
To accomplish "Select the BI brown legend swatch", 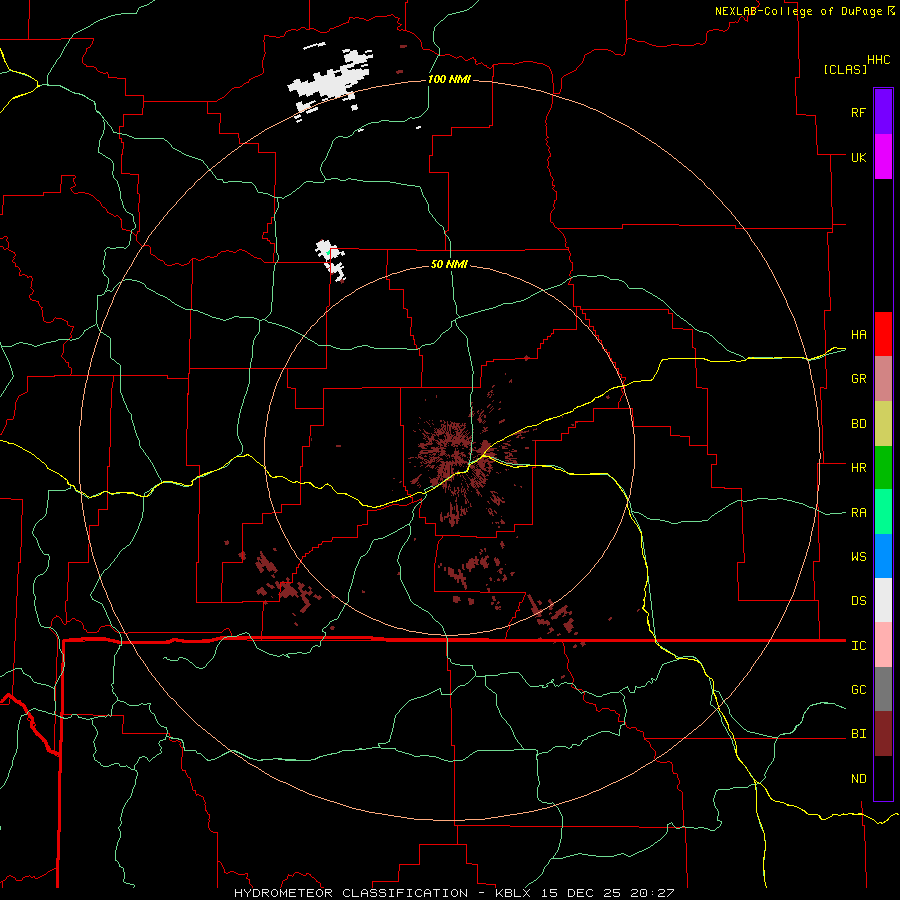I will (883, 734).
